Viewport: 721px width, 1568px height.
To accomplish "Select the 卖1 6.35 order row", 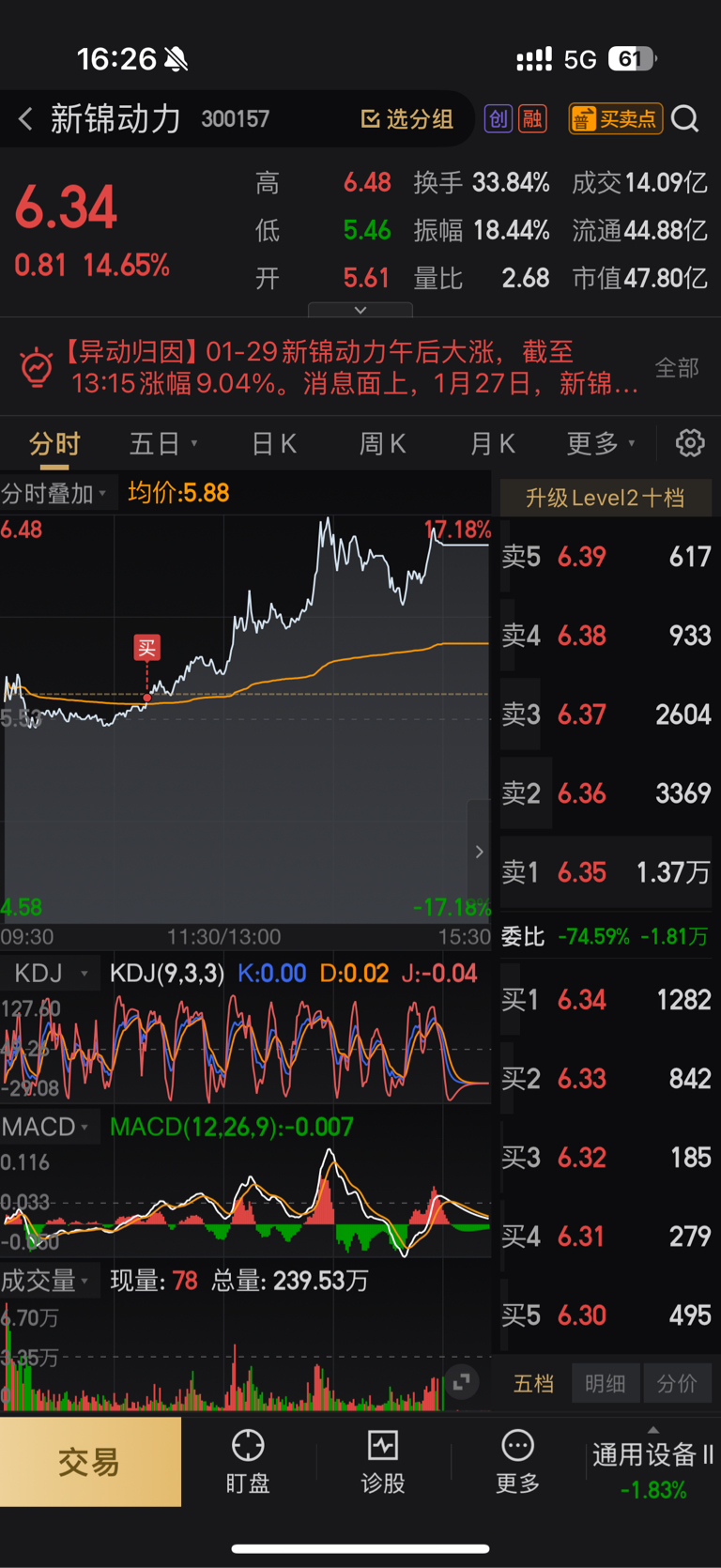I will tap(606, 872).
